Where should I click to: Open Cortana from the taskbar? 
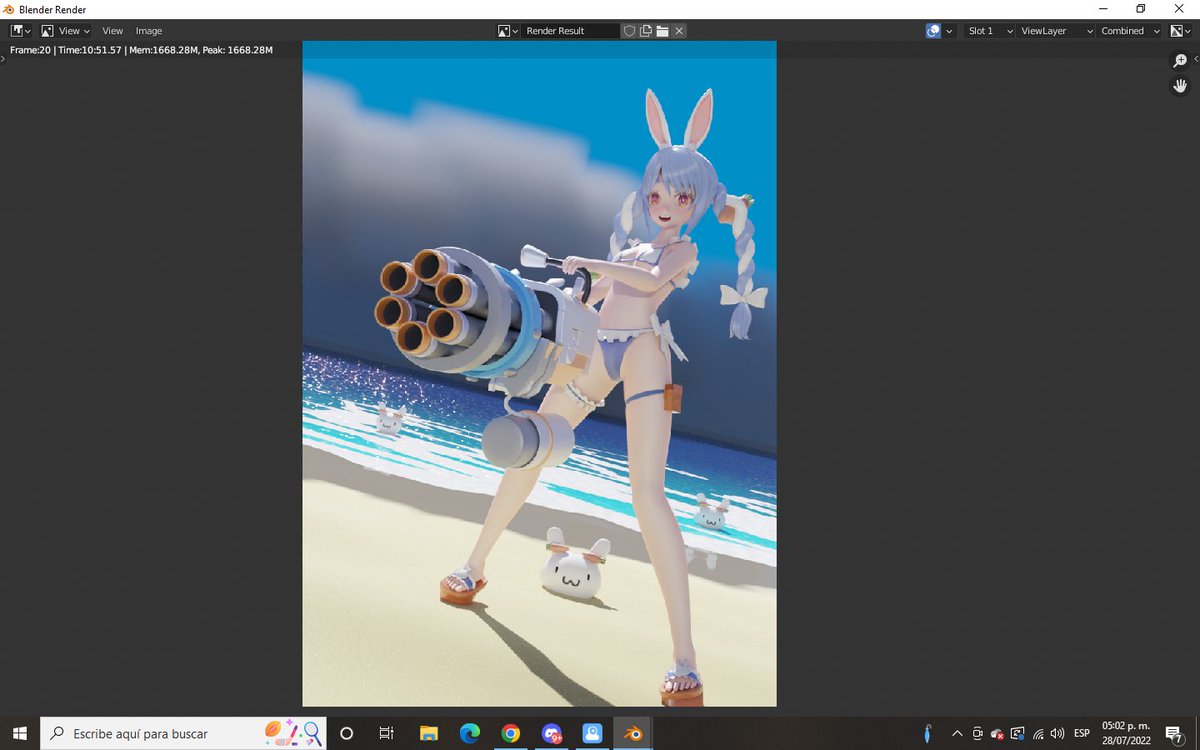[347, 733]
